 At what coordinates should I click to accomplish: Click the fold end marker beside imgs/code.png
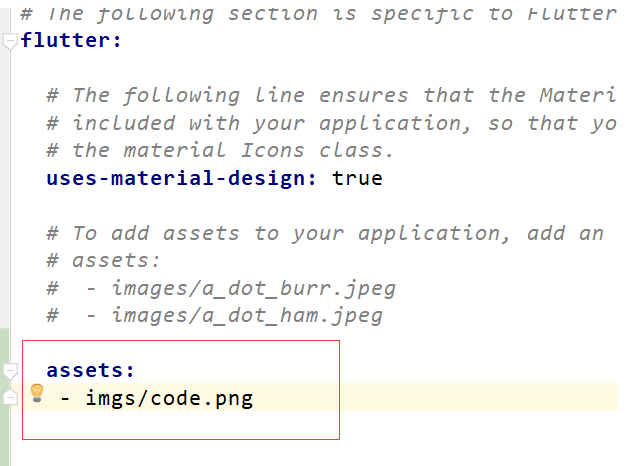[10, 396]
